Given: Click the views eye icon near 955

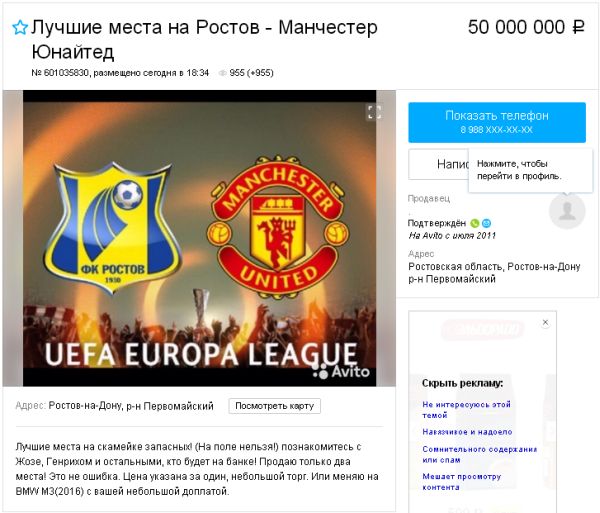Looking at the screenshot, I should click(222, 73).
